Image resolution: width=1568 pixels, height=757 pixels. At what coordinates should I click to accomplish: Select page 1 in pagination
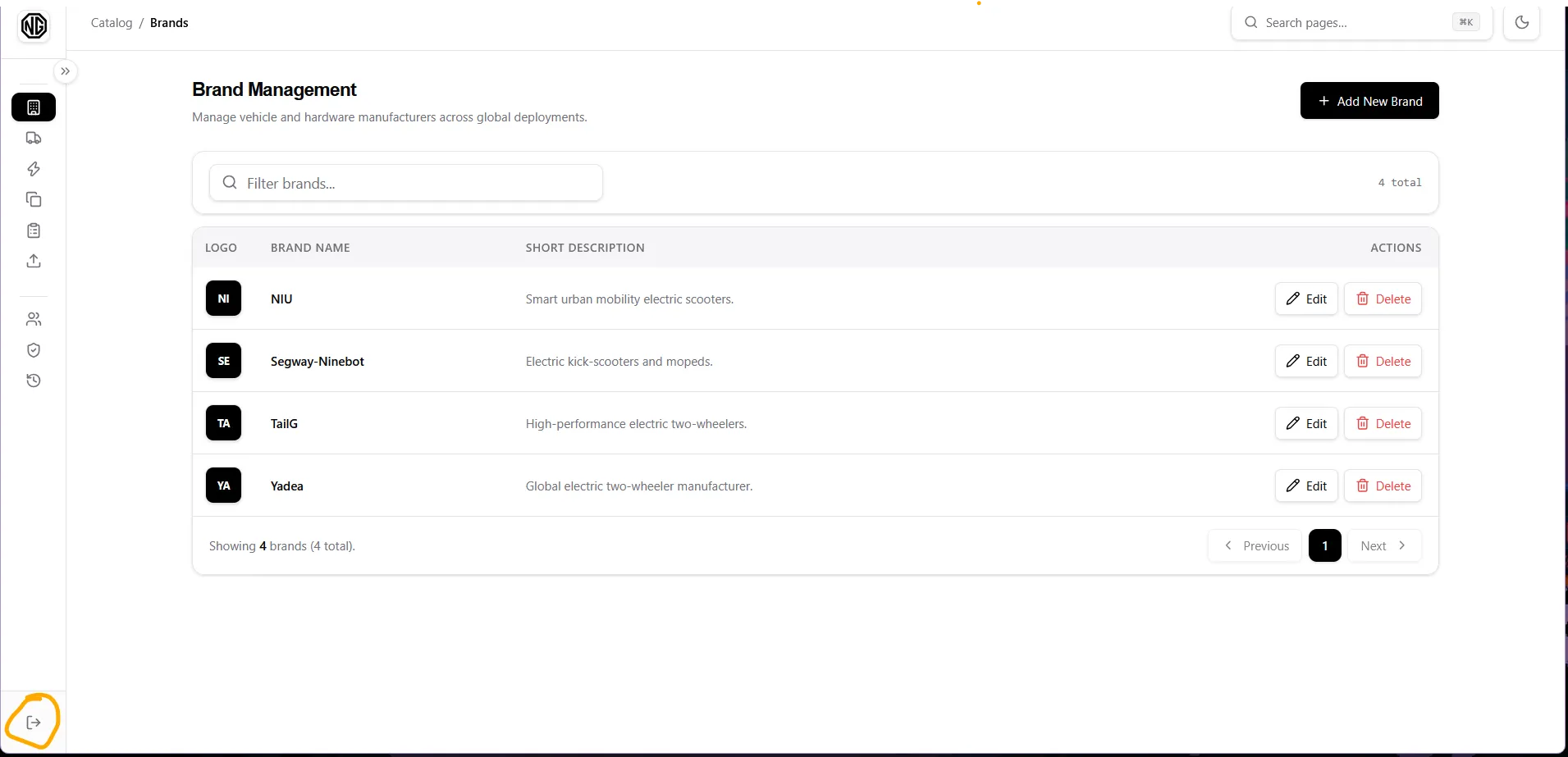(1324, 545)
